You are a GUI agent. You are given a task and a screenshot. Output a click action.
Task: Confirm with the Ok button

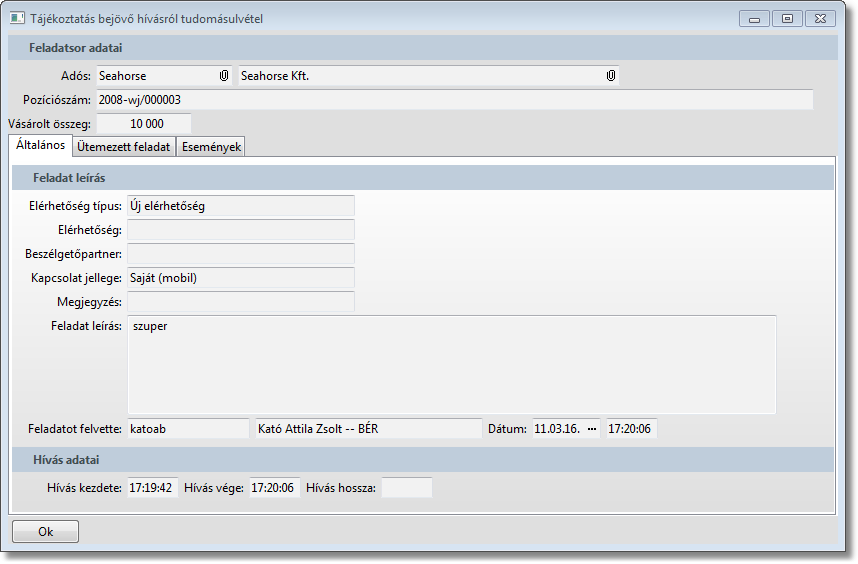tap(45, 532)
